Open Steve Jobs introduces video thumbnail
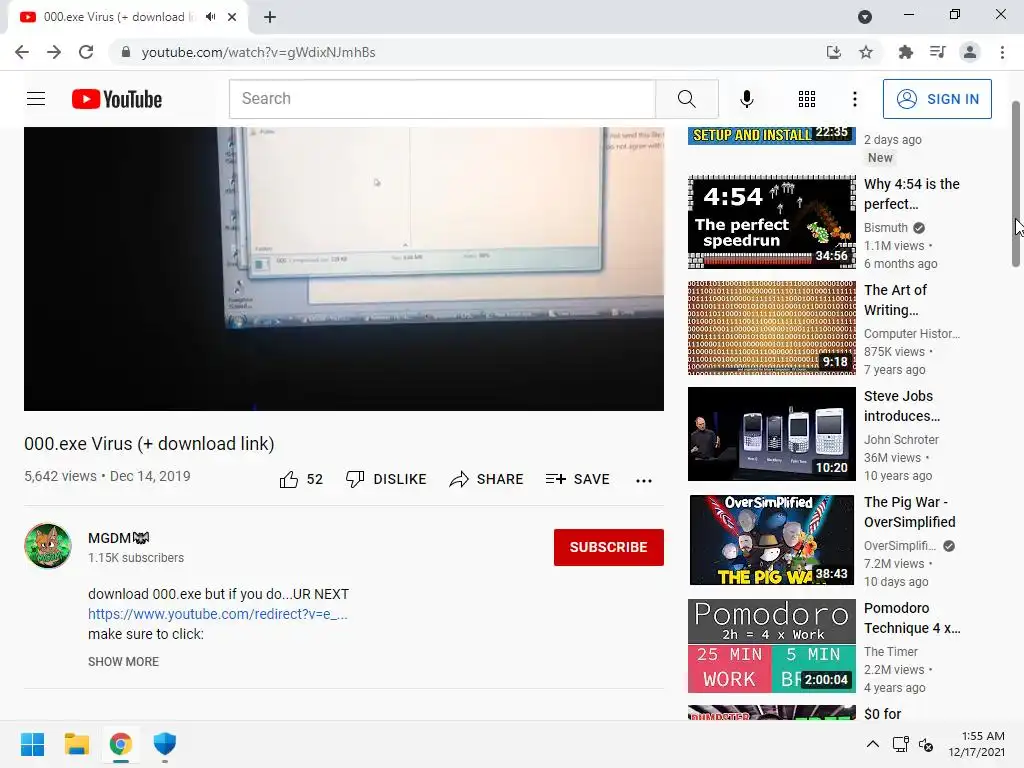Image resolution: width=1024 pixels, height=768 pixels. pos(771,434)
